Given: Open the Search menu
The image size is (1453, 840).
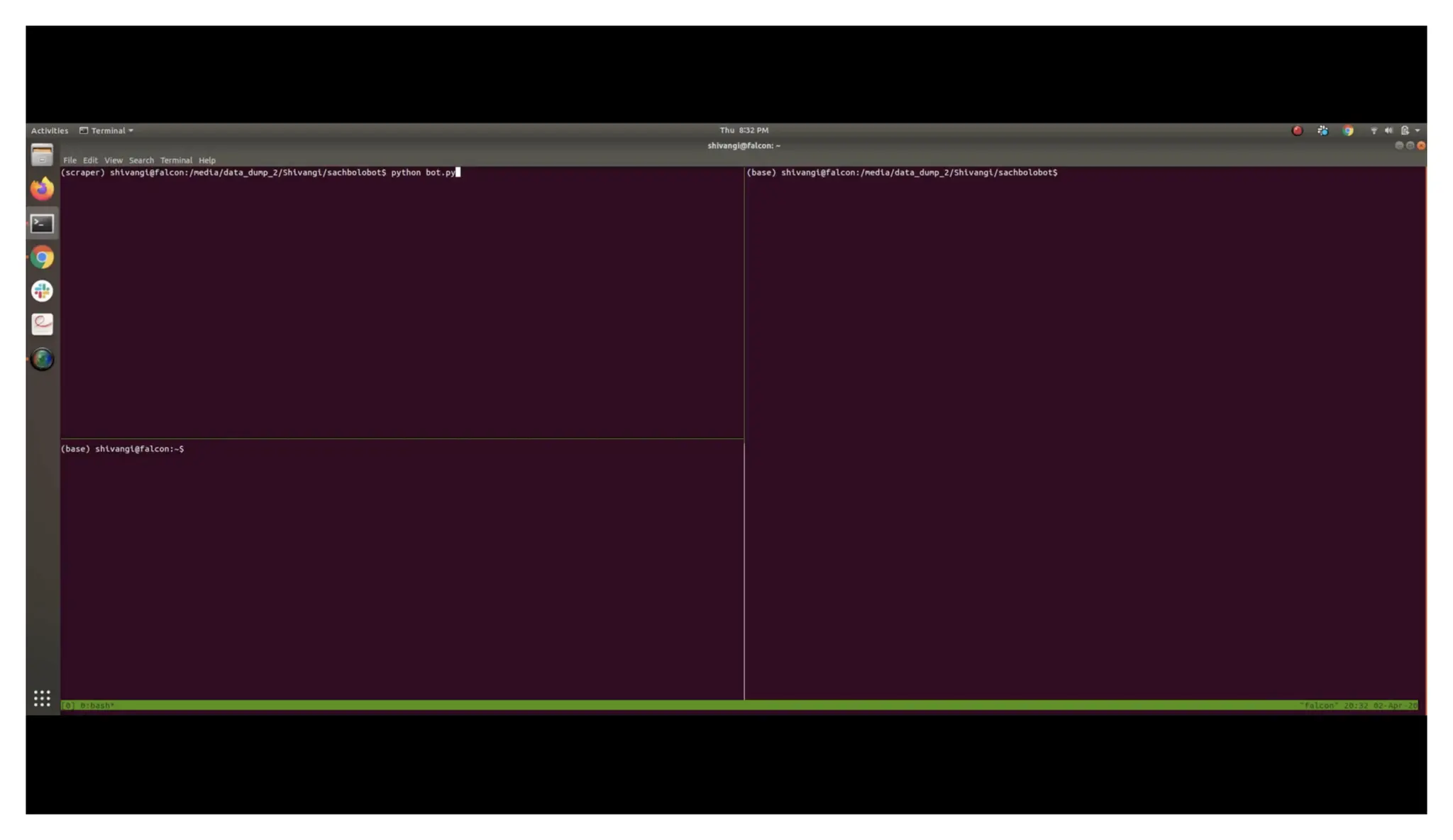Looking at the screenshot, I should (x=141, y=160).
